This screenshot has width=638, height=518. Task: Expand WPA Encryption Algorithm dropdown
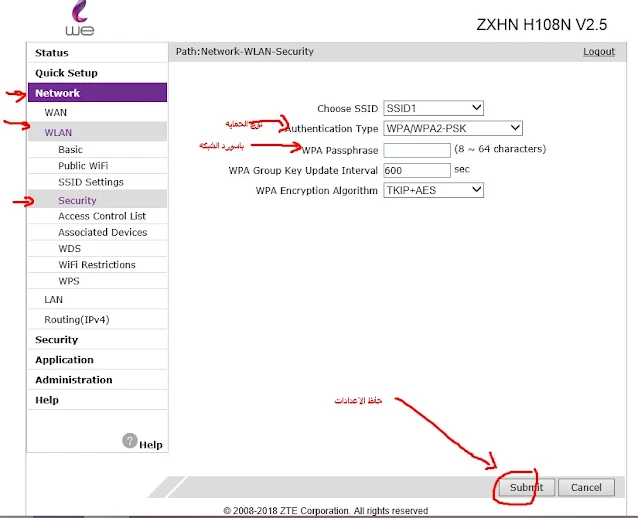point(433,190)
